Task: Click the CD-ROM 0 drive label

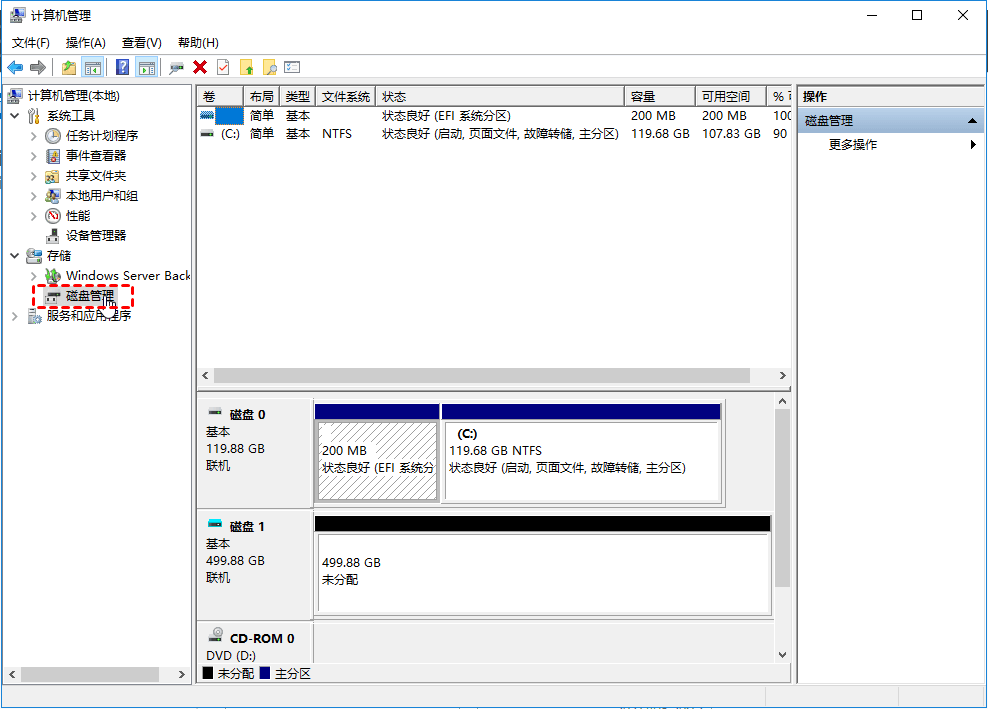Action: (262, 638)
